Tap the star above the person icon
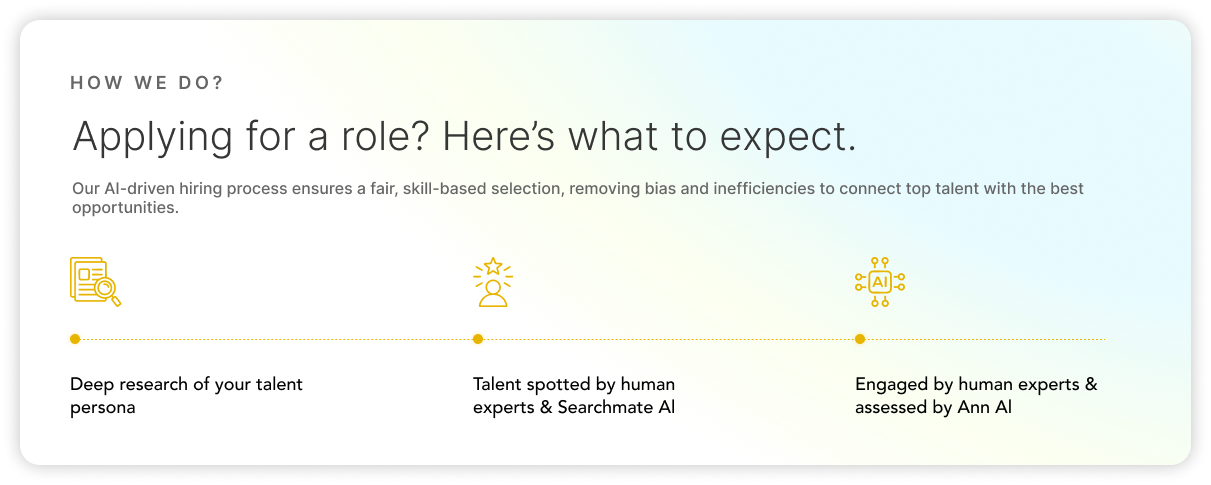This screenshot has height=485, width=1211. 492,267
